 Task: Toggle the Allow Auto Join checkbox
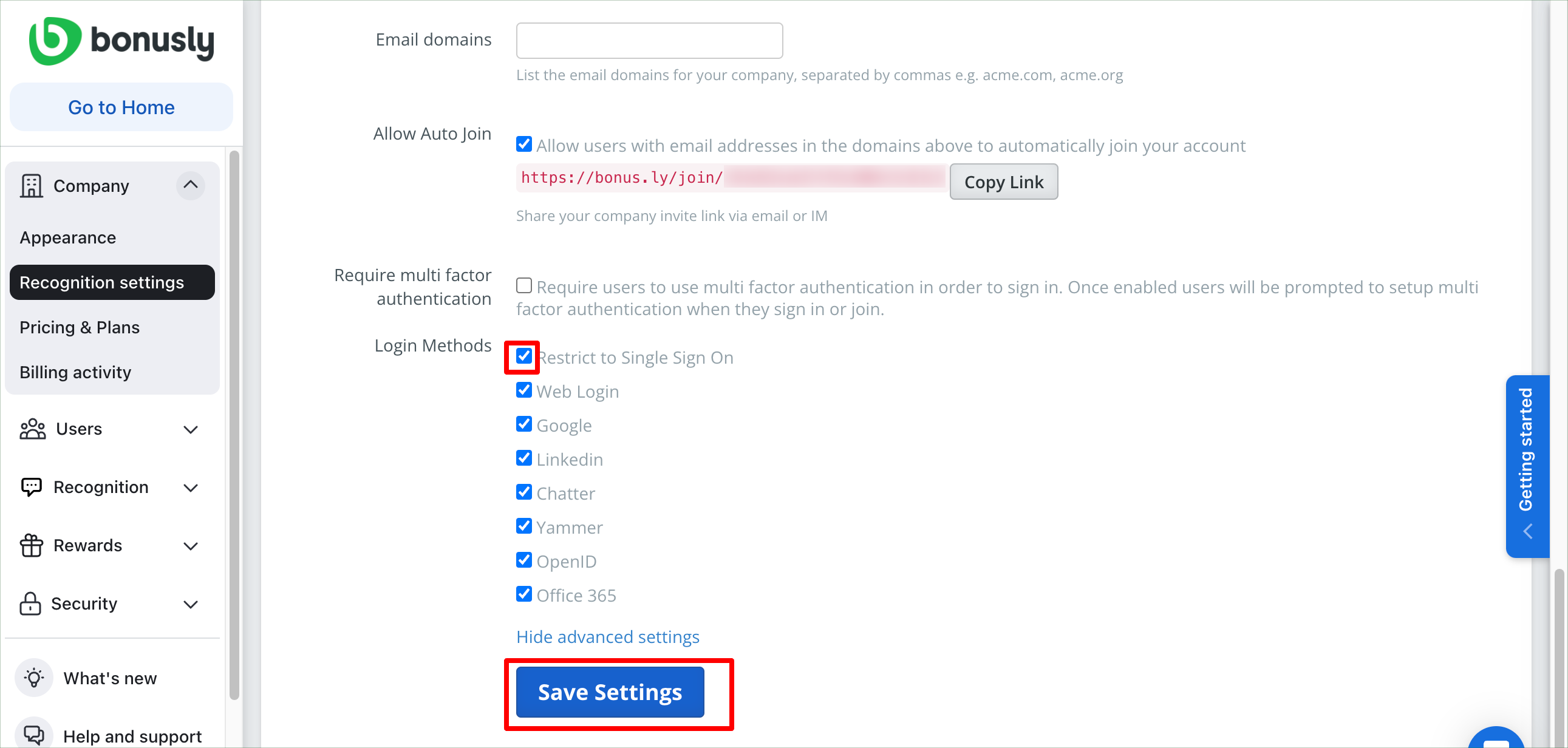coord(523,144)
